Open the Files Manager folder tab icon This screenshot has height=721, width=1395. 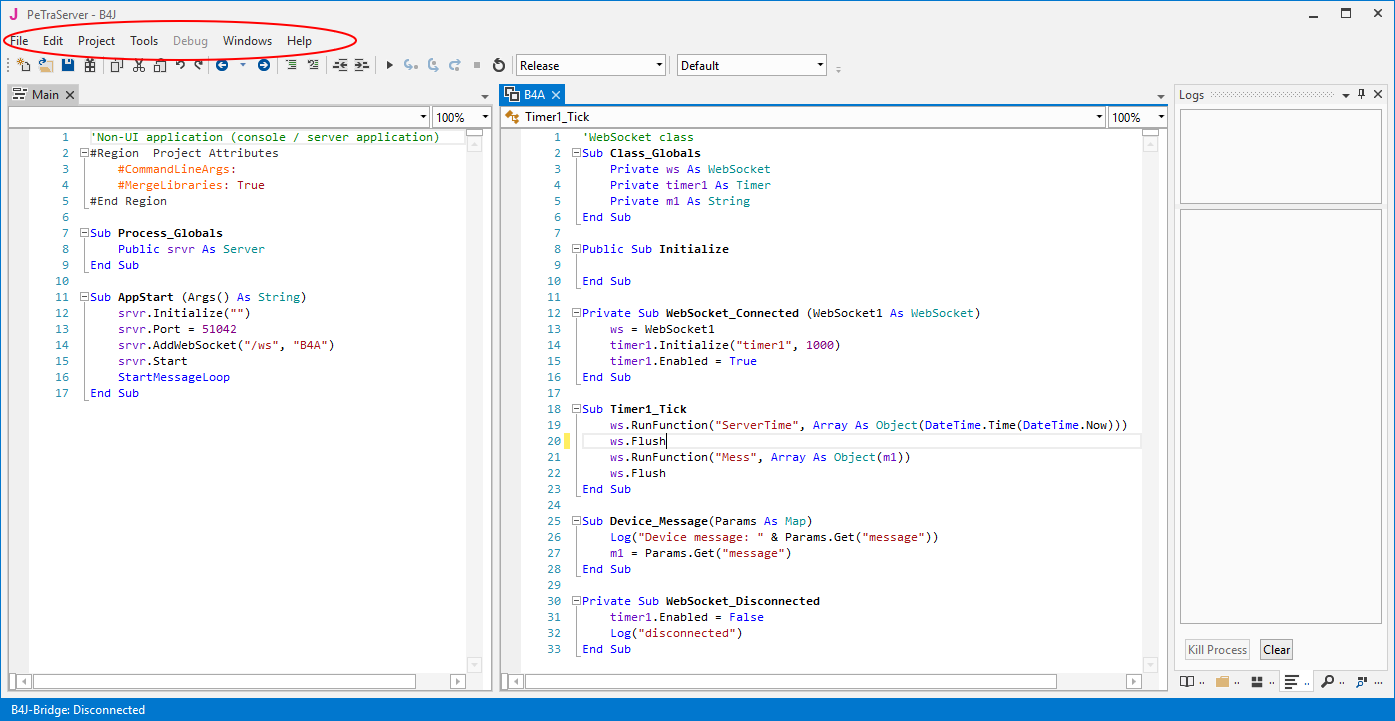click(x=1221, y=682)
